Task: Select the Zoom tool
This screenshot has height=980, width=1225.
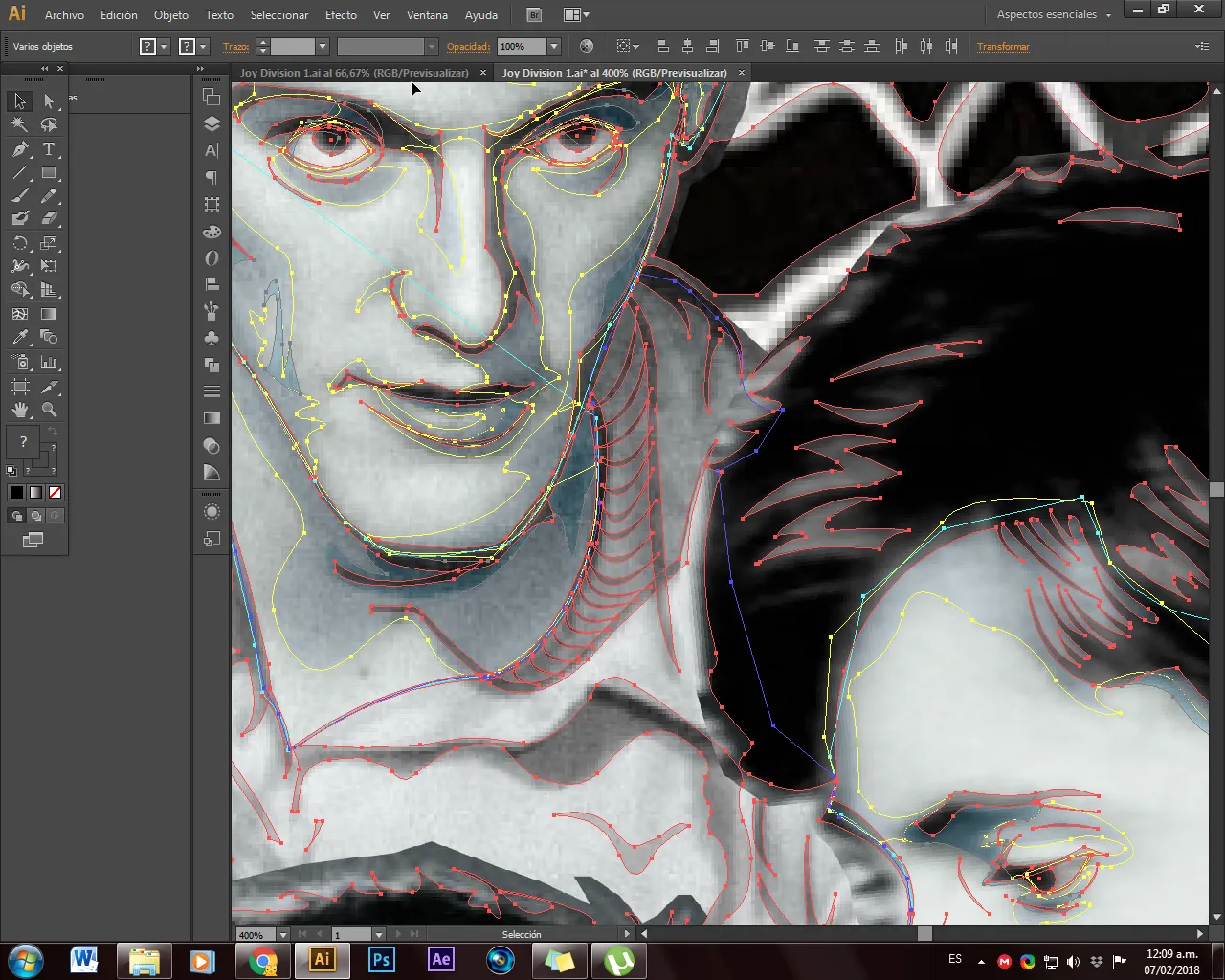Action: (49, 410)
